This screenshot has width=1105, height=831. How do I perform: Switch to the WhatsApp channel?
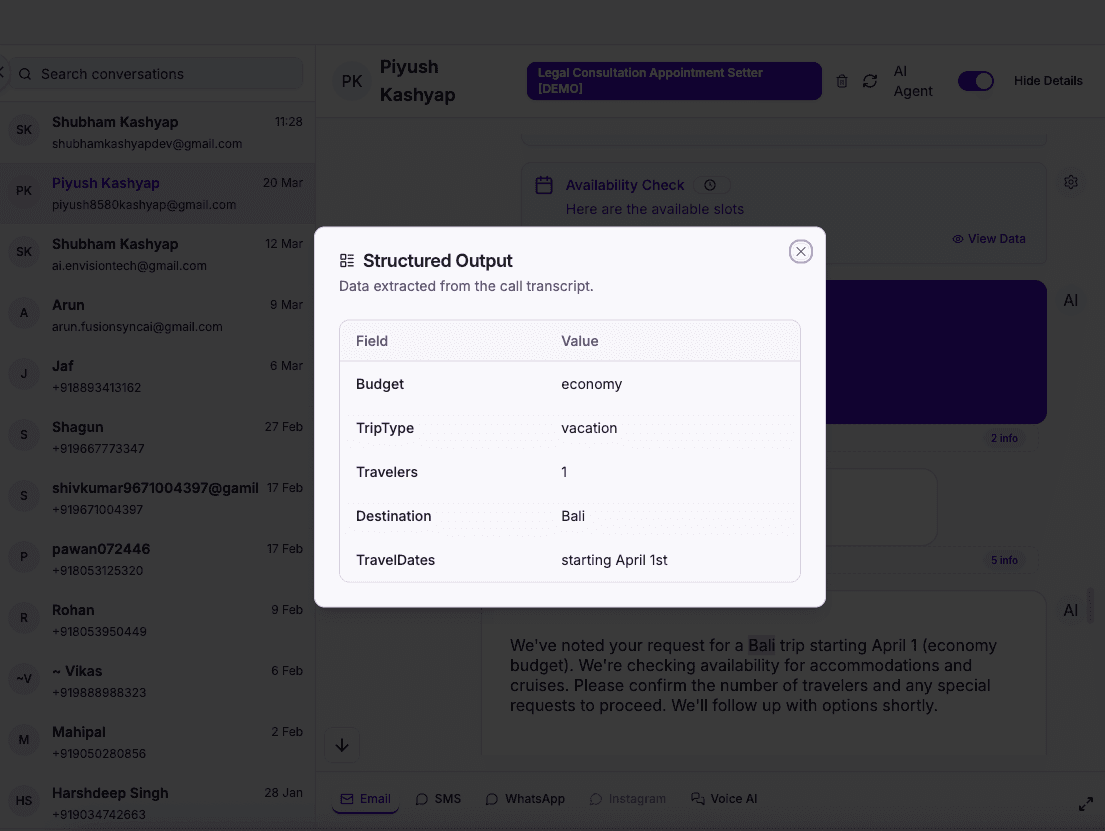(x=524, y=798)
